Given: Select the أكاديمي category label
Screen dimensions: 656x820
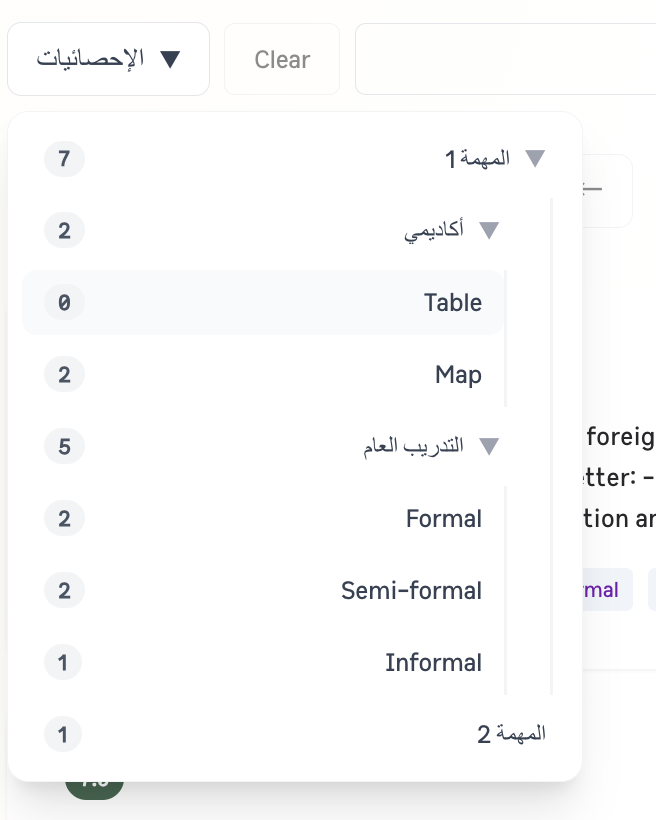Looking at the screenshot, I should tap(434, 231).
